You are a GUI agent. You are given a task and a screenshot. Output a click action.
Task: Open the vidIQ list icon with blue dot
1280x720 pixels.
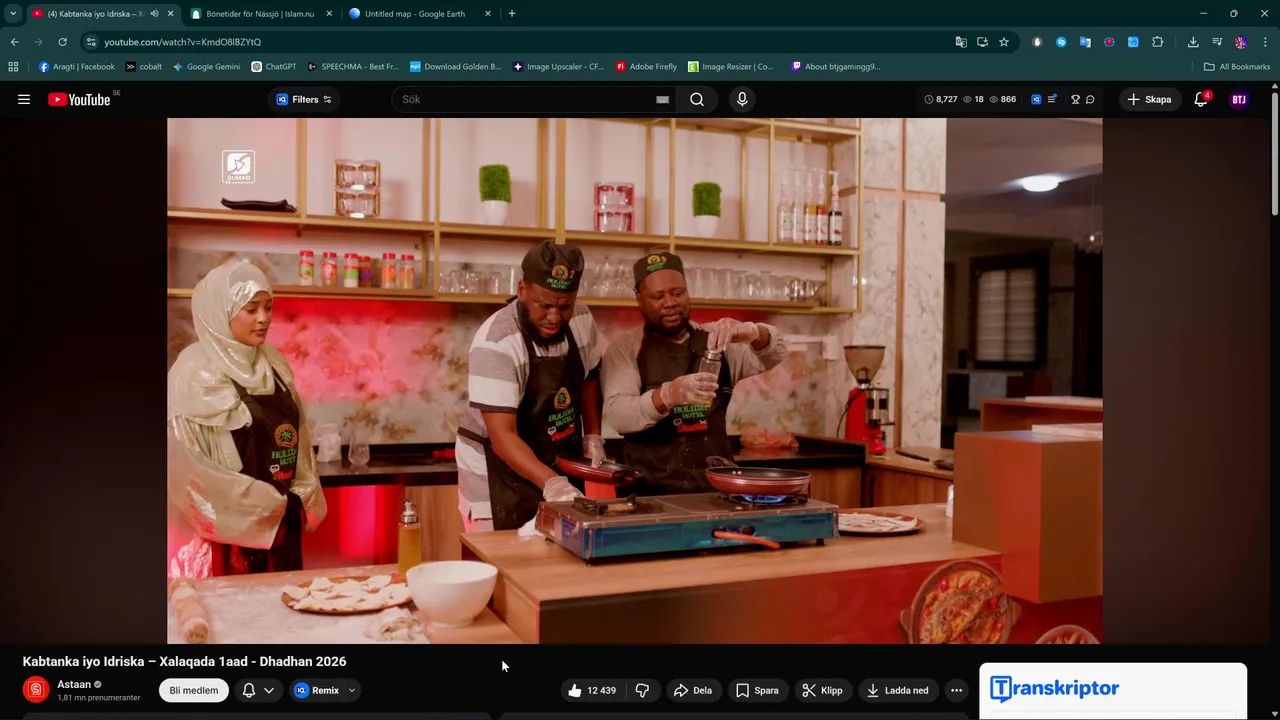1052,99
